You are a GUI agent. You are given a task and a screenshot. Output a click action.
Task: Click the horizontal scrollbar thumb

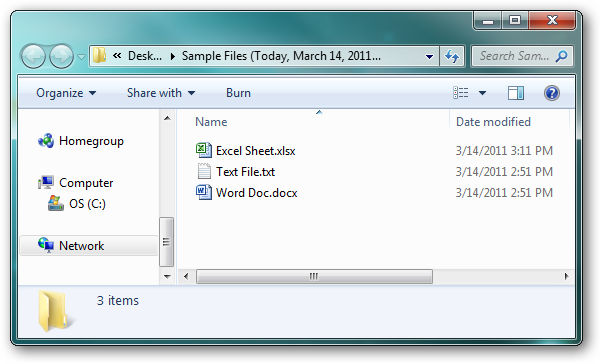point(314,276)
